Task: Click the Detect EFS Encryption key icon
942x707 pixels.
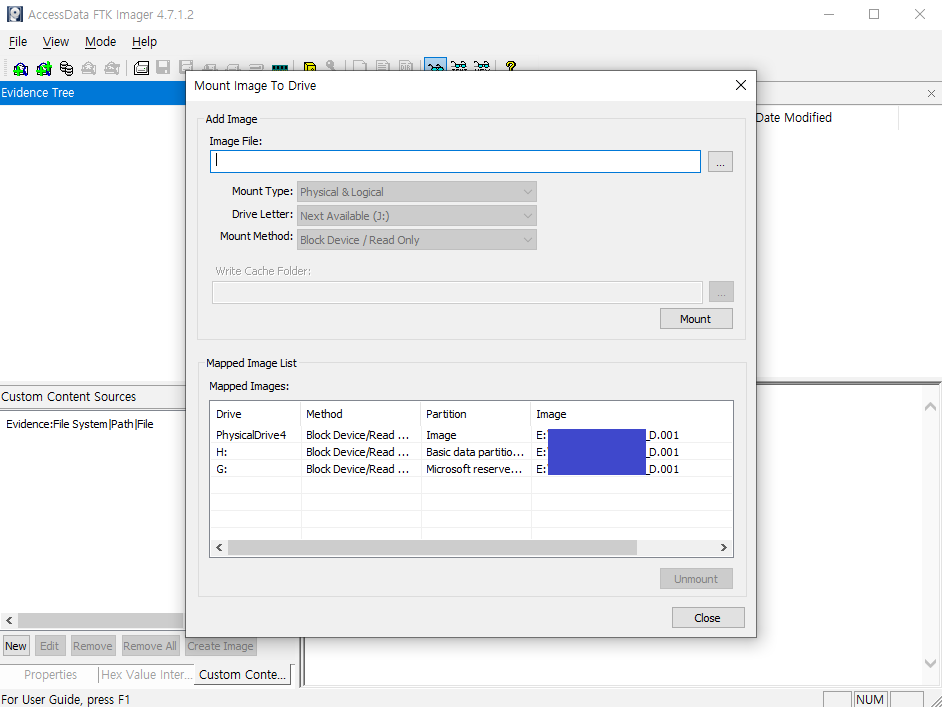Action: (x=330, y=66)
